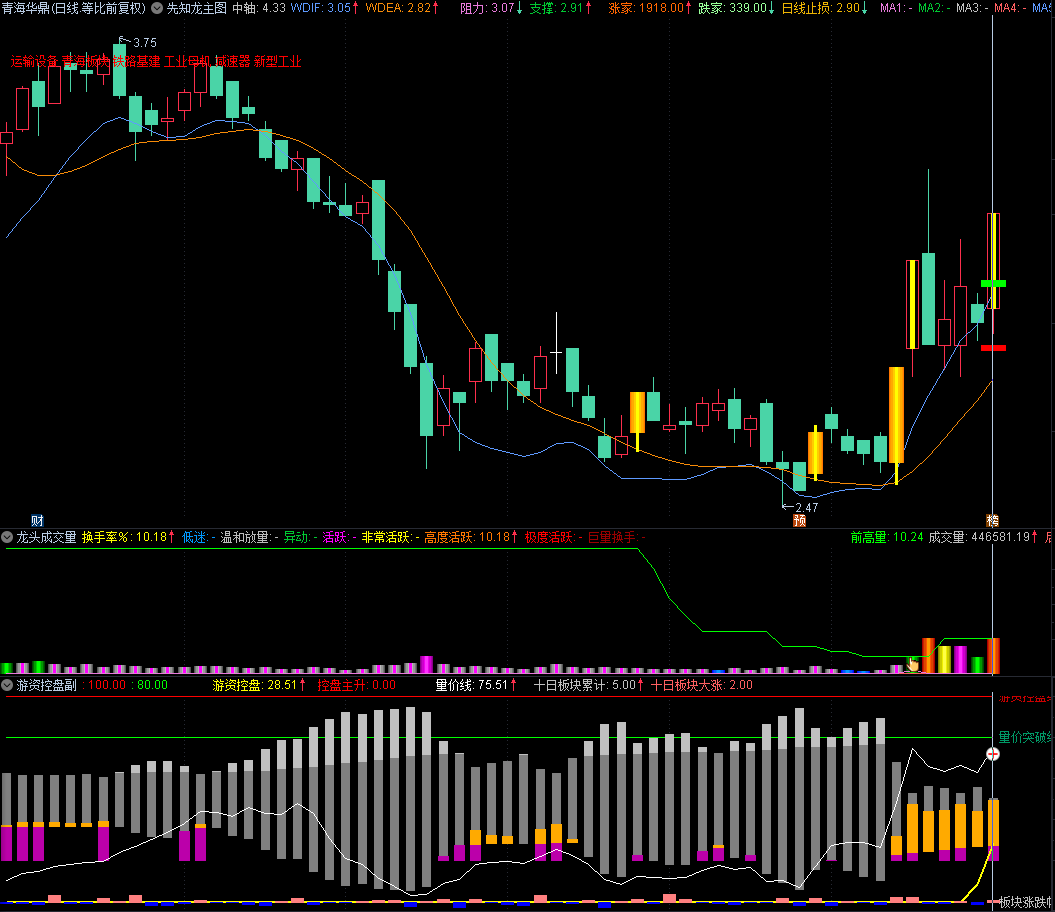
Task: Click the green price marker on the latest candle
Action: tap(993, 284)
